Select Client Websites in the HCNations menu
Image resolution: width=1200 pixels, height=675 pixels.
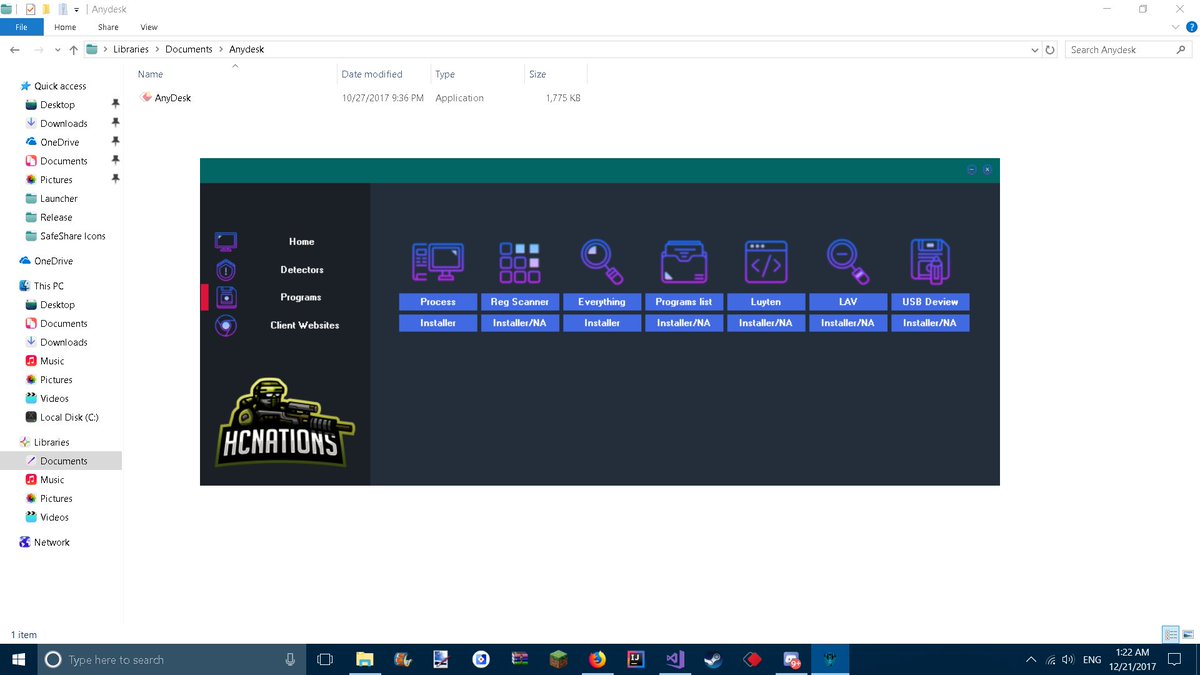pos(304,325)
